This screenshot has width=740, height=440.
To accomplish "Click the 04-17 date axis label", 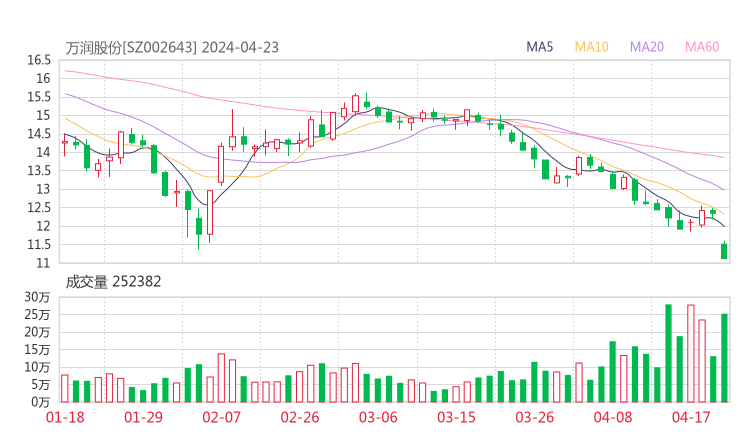I will click(x=691, y=417).
